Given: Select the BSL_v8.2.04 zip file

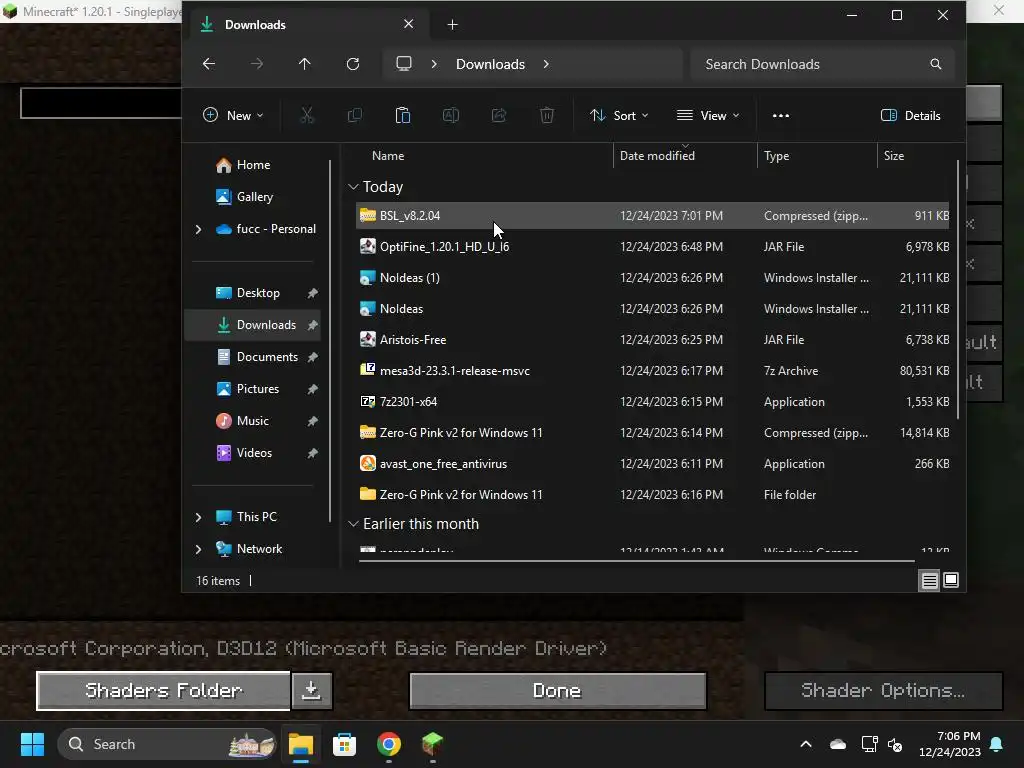Looking at the screenshot, I should tap(652, 216).
